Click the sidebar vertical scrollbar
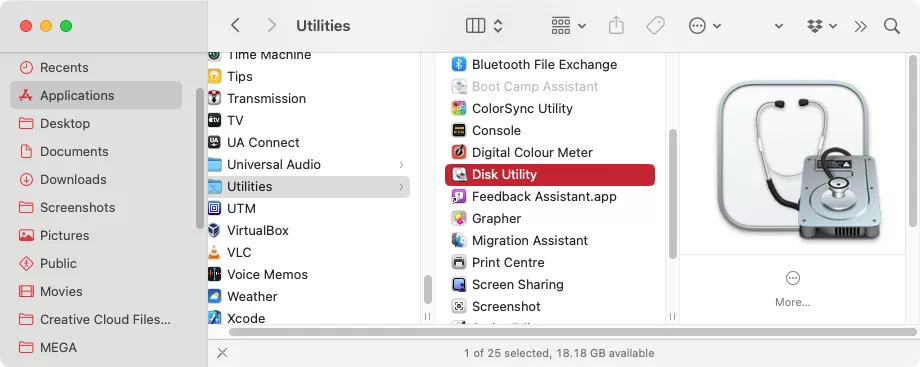The height and width of the screenshot is (367, 920). coord(200,159)
